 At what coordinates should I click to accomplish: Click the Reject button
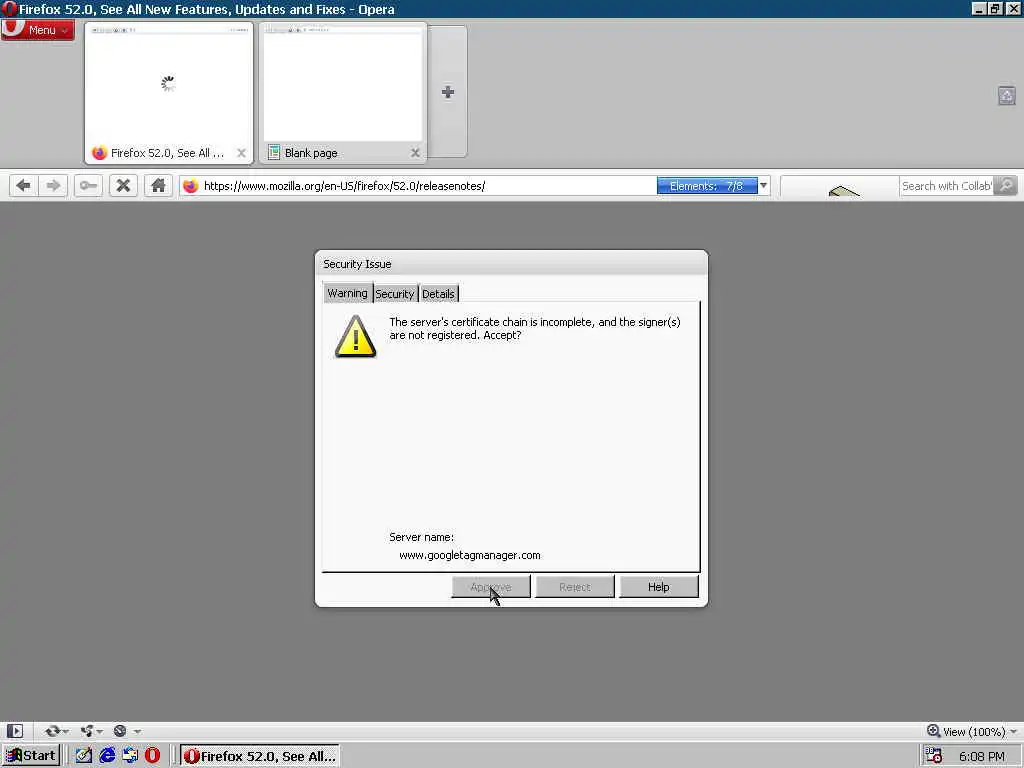[575, 586]
